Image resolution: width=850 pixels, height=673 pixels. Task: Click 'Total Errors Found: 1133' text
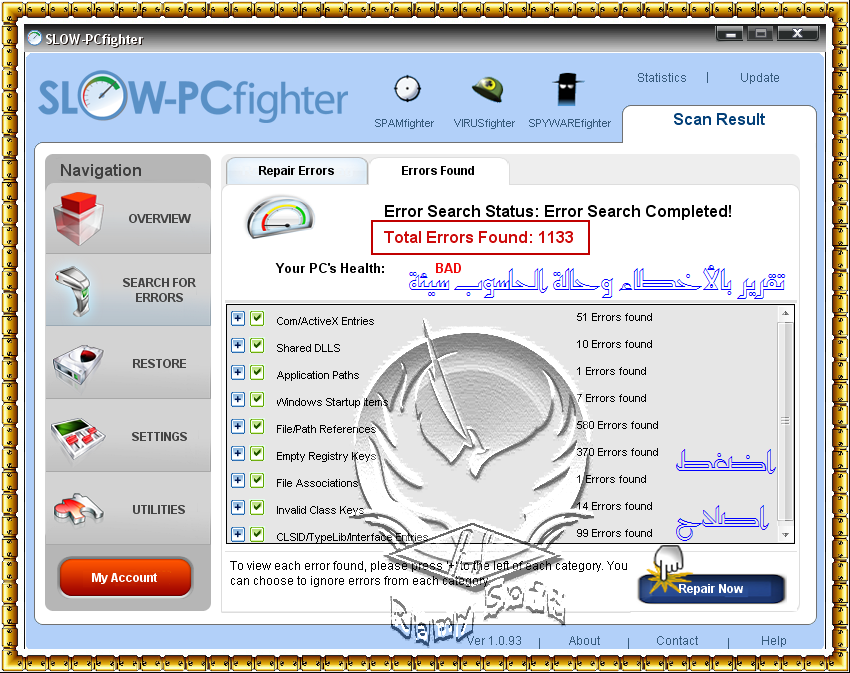click(479, 238)
